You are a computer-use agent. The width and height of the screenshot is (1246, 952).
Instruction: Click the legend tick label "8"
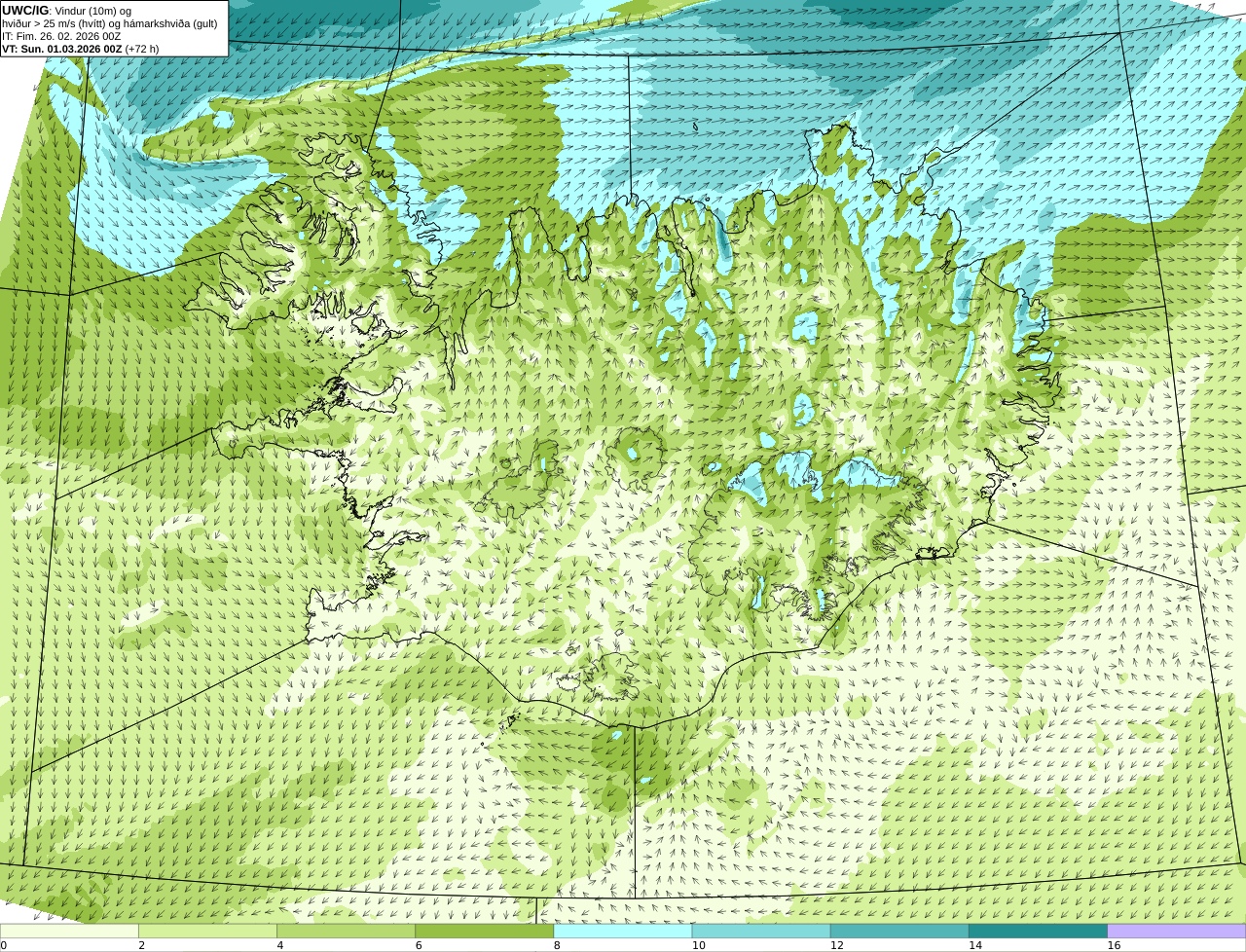(557, 945)
